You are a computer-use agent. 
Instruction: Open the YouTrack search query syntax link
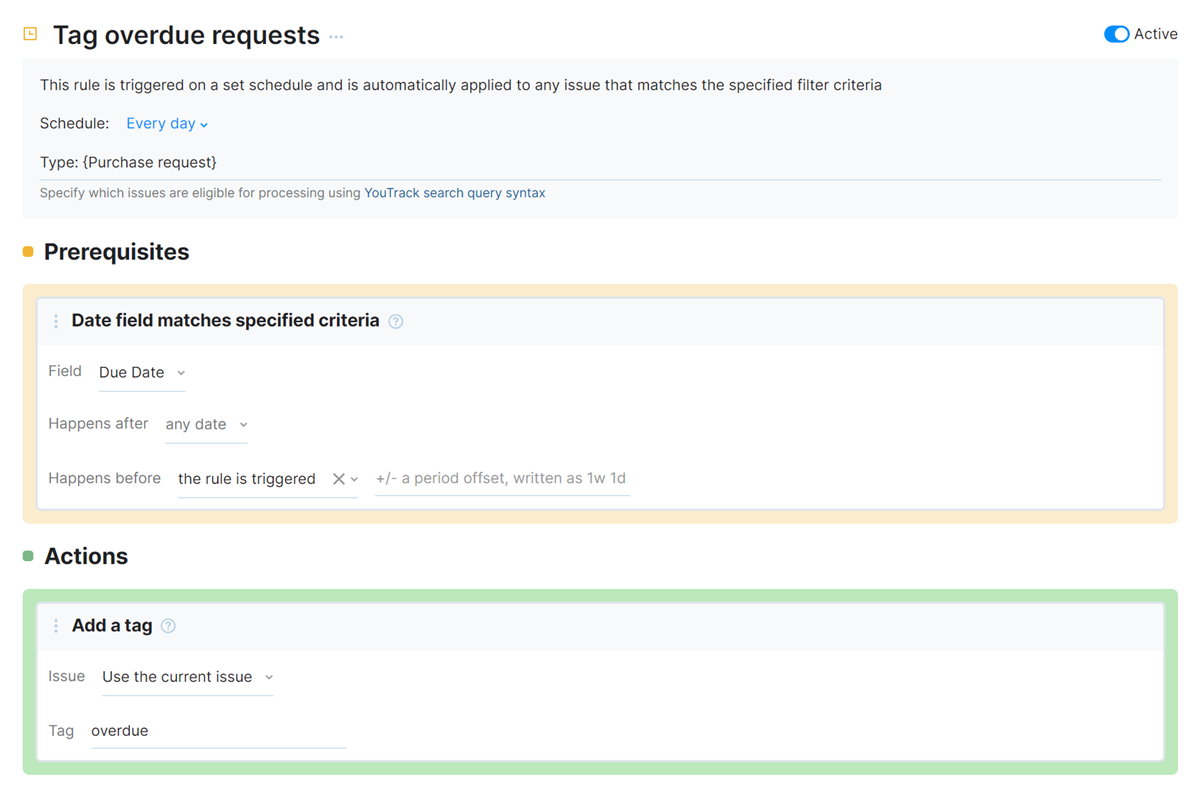tap(454, 192)
